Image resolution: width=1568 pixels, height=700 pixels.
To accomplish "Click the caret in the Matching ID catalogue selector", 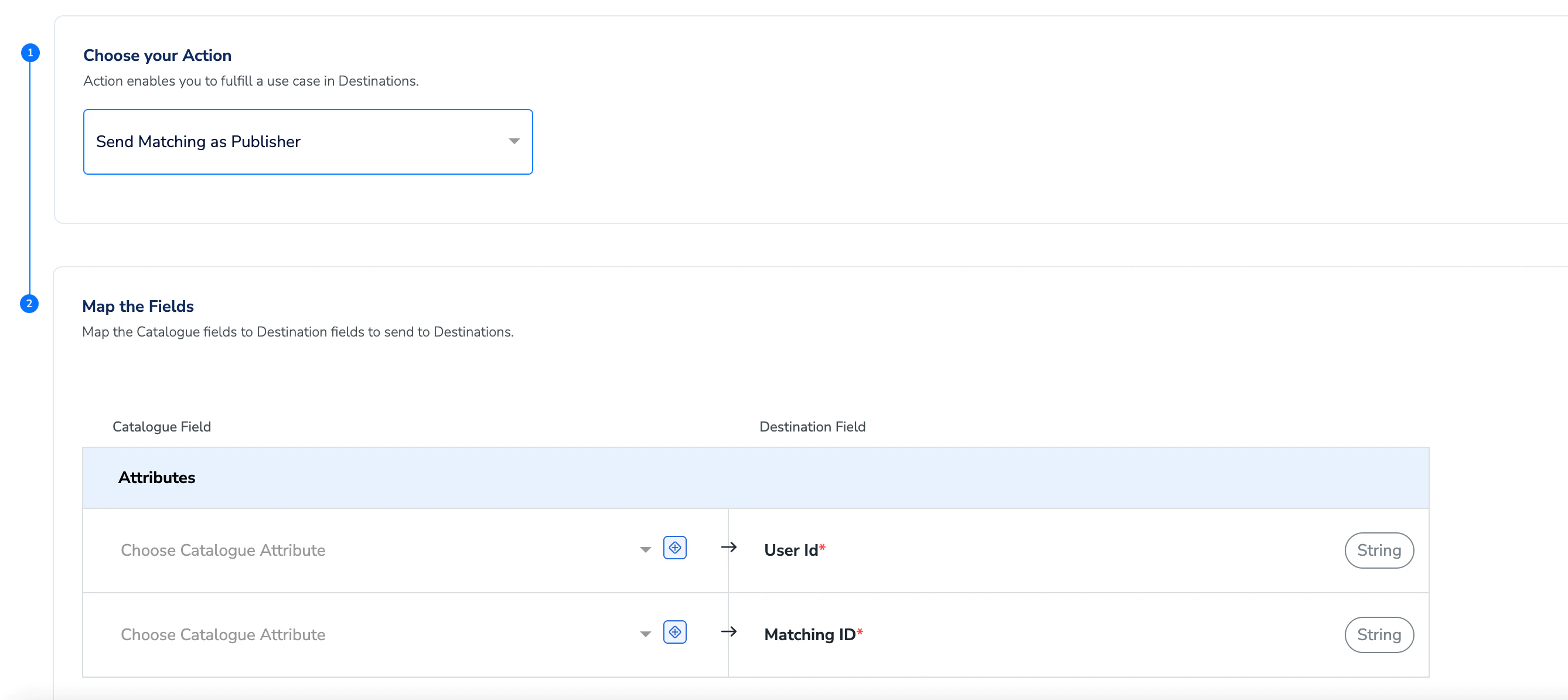I will tap(645, 634).
